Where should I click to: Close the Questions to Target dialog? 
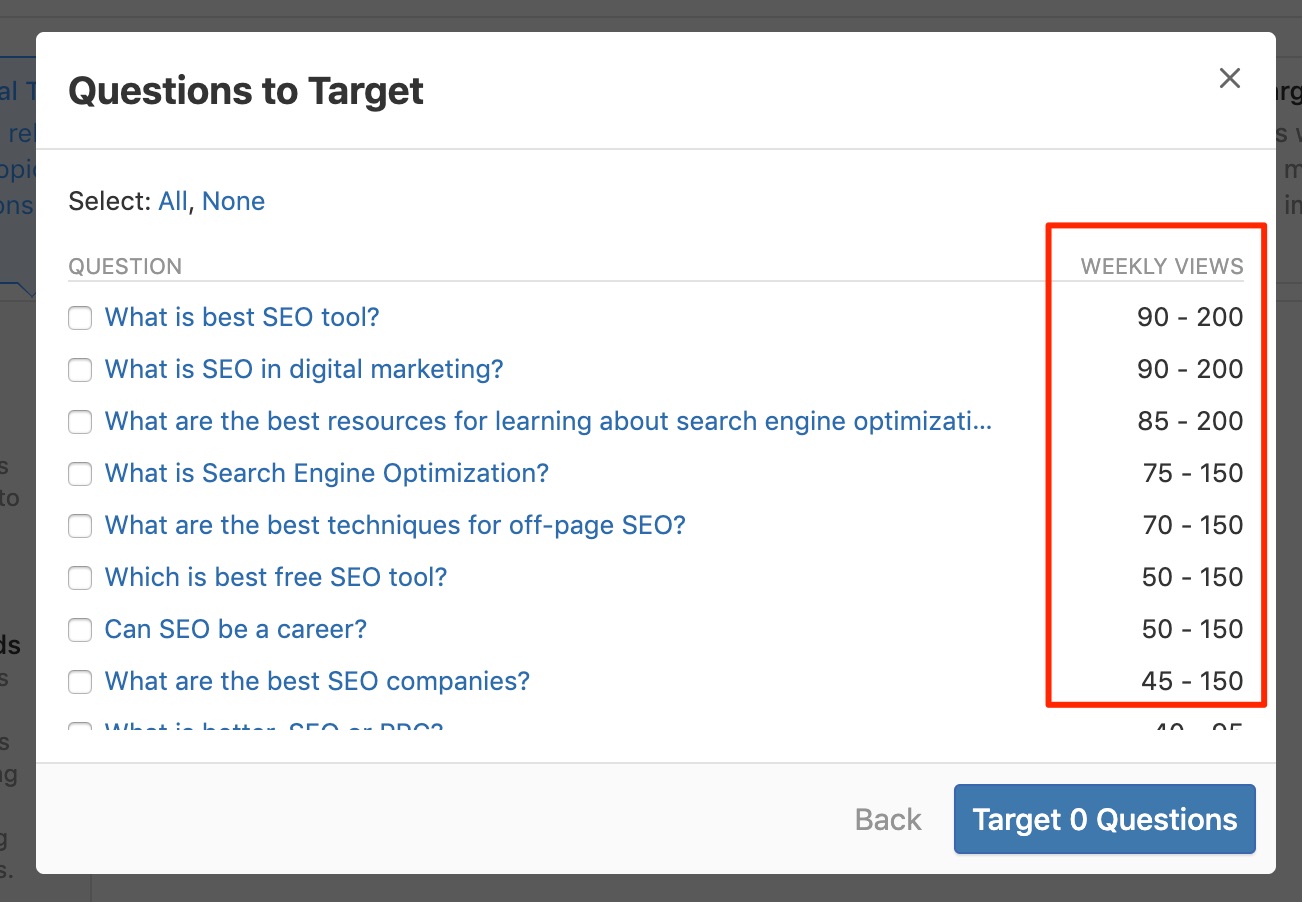(1229, 78)
